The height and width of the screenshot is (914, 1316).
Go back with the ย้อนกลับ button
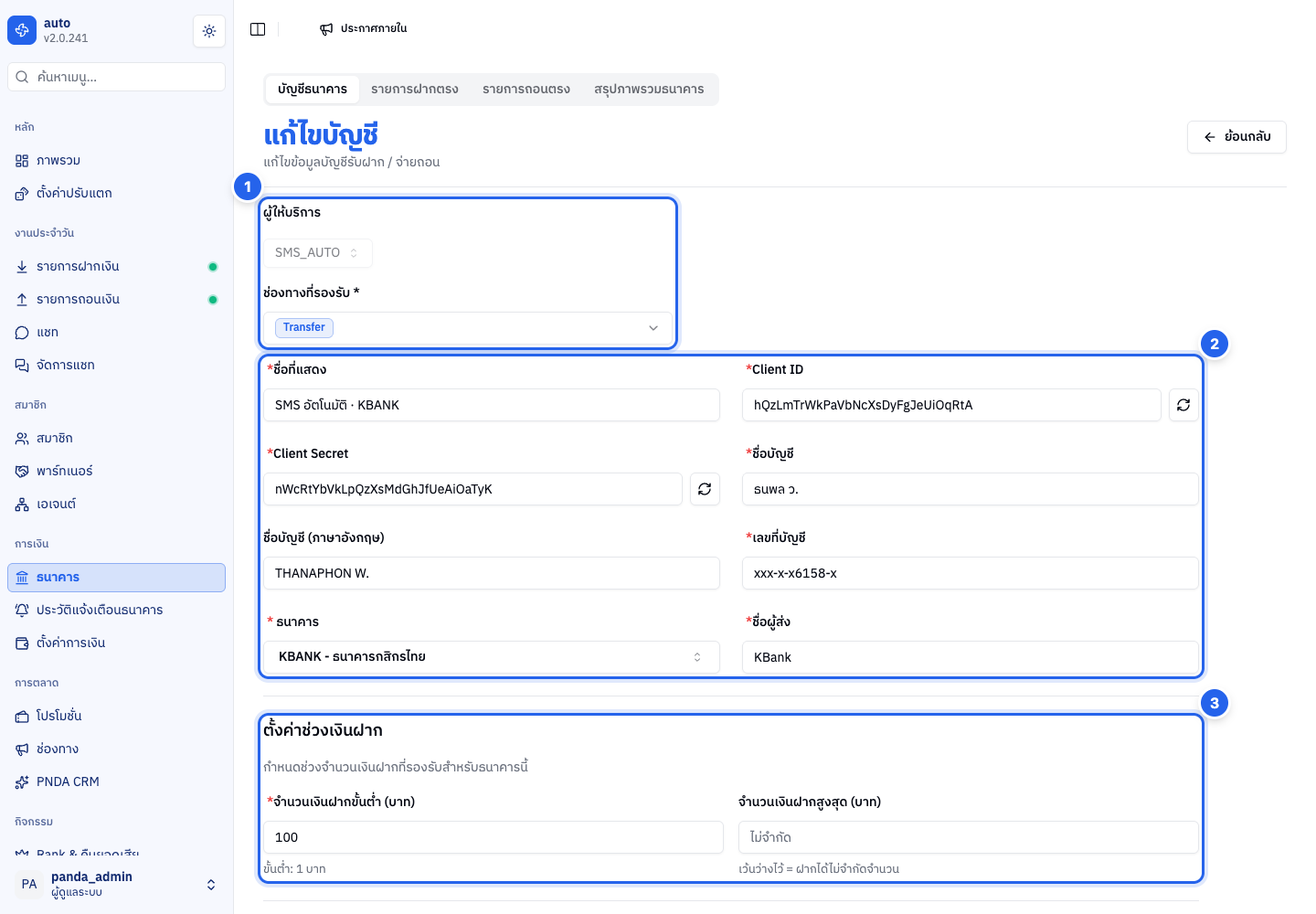click(x=1236, y=137)
